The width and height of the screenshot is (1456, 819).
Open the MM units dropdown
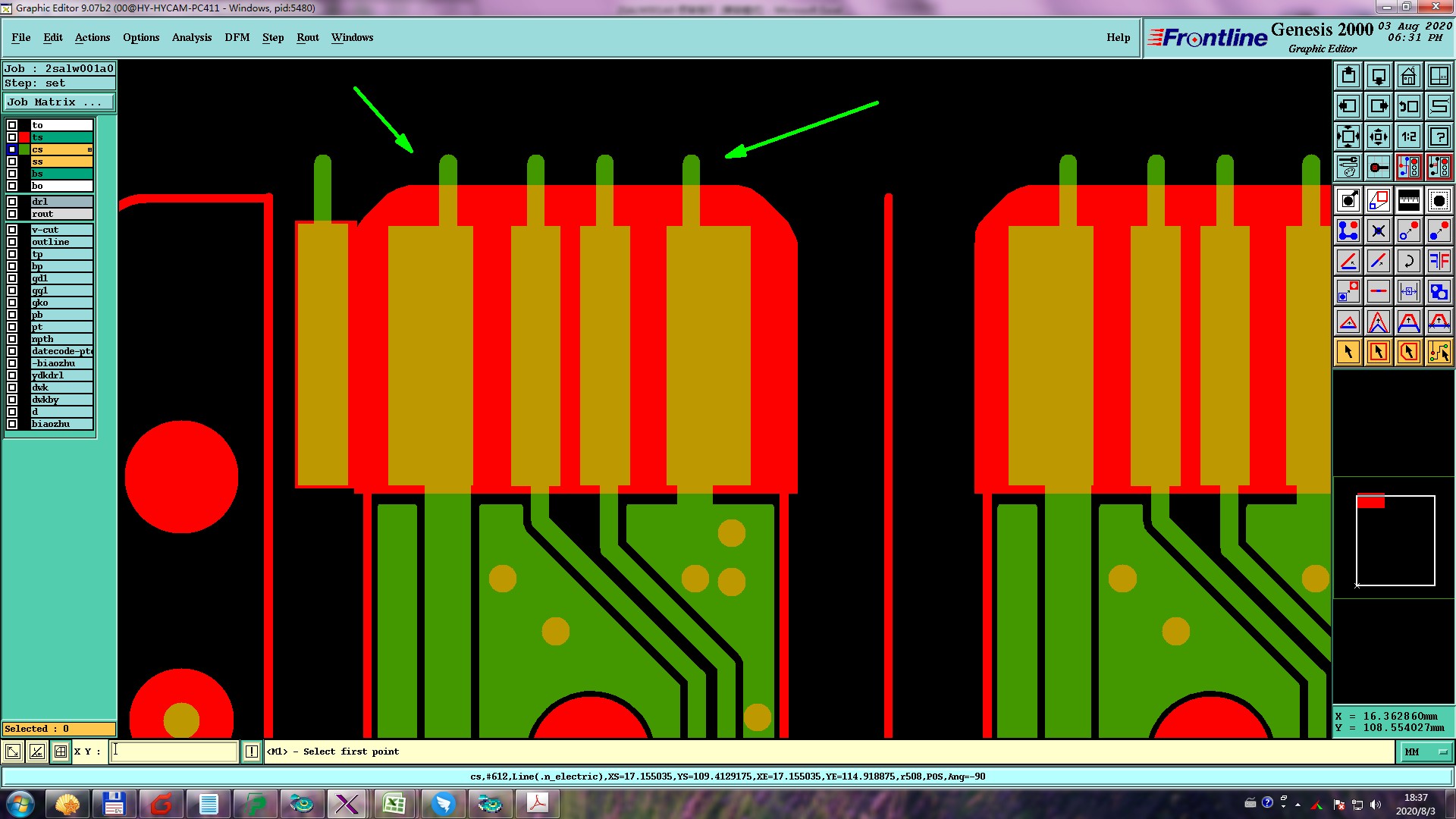(x=1425, y=752)
